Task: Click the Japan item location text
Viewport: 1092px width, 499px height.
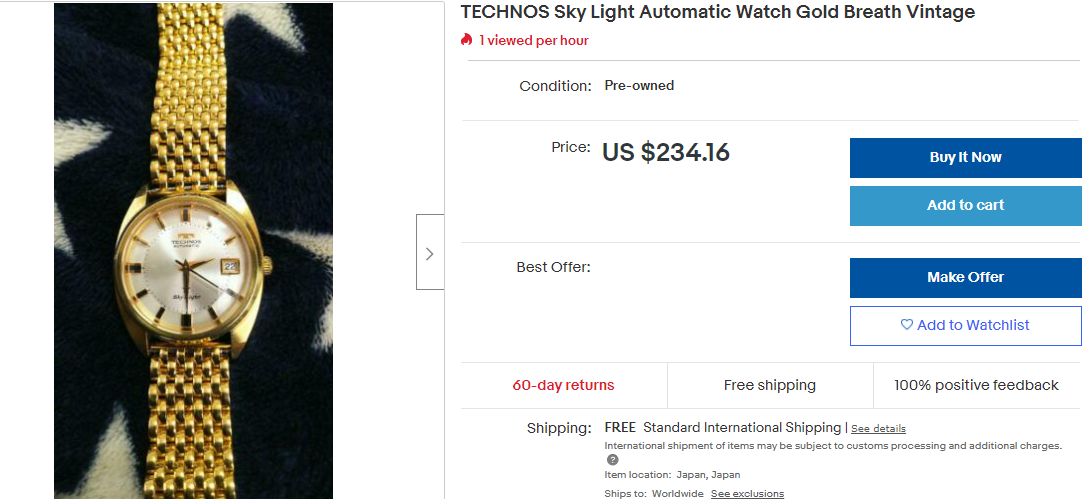Action: point(706,475)
